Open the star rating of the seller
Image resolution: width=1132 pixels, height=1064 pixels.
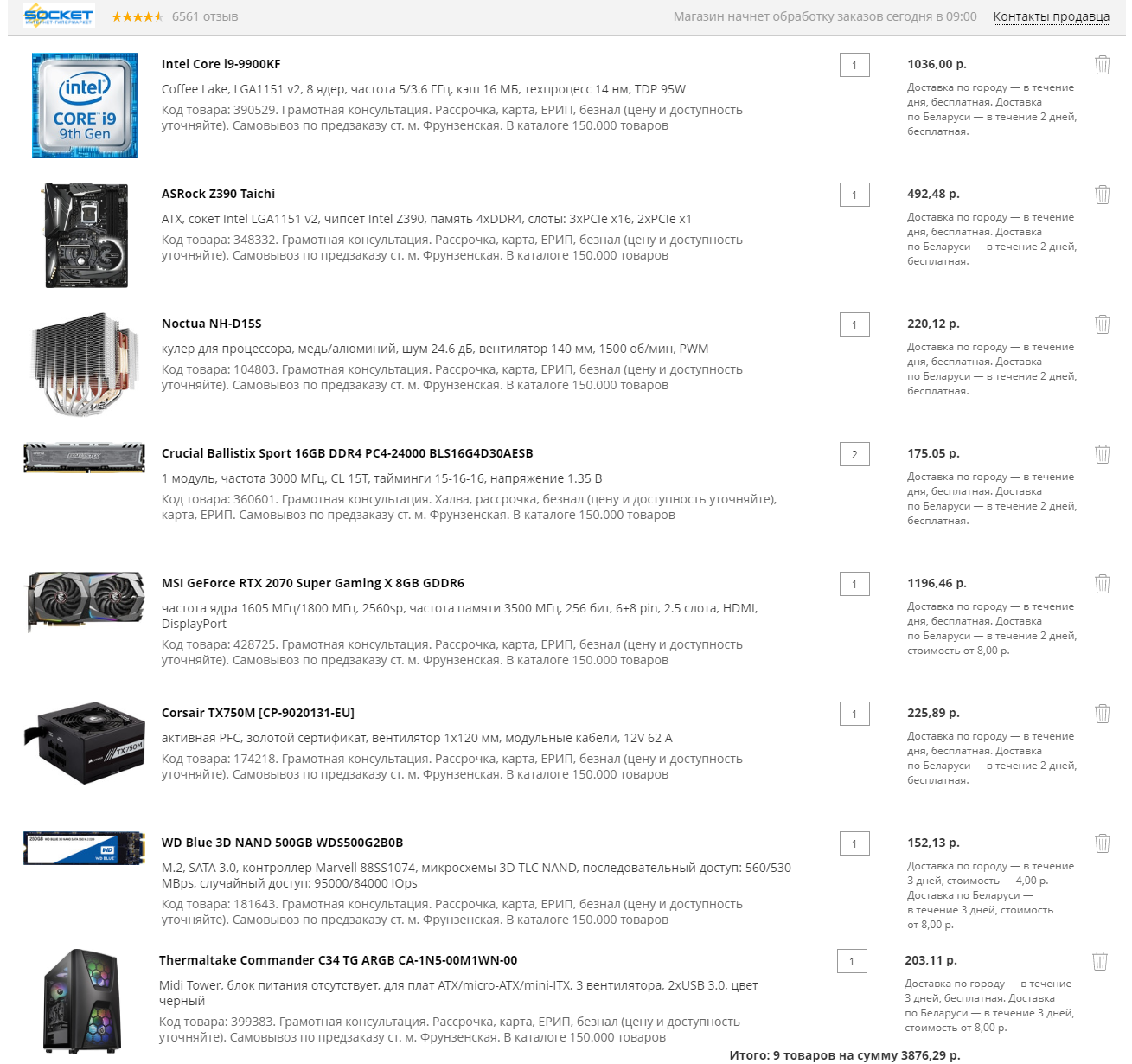pos(137,16)
